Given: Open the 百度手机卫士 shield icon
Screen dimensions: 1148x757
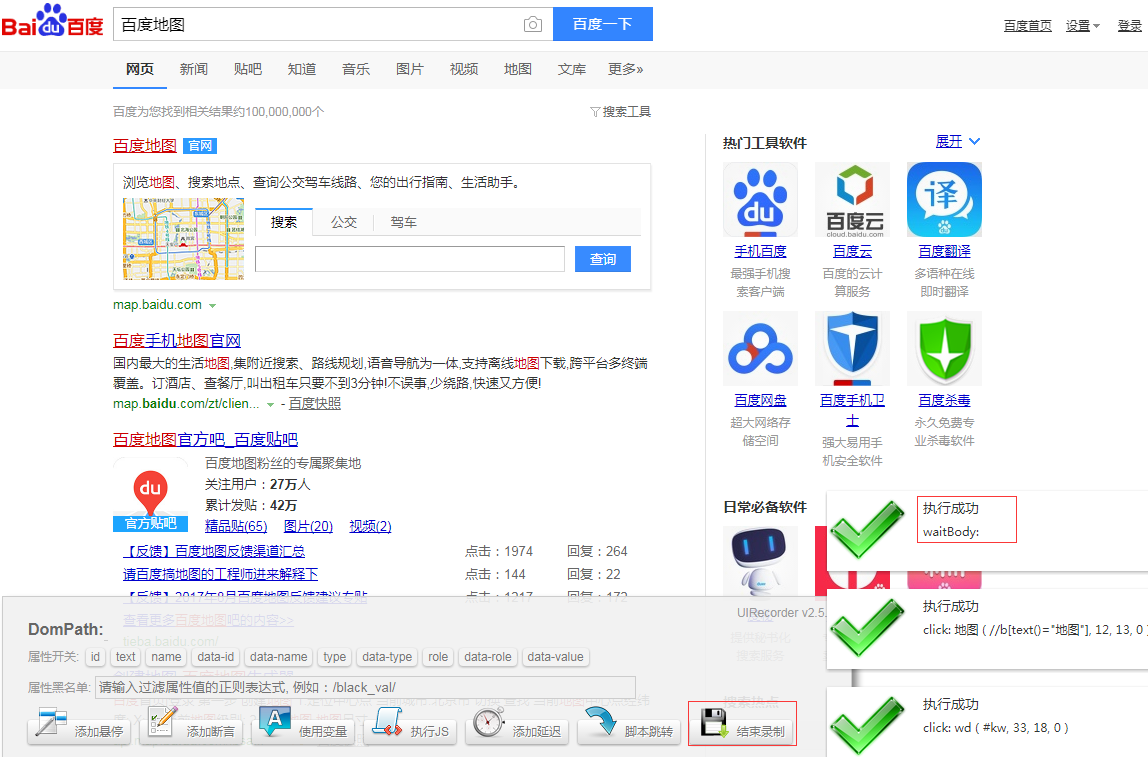Looking at the screenshot, I should (852, 348).
